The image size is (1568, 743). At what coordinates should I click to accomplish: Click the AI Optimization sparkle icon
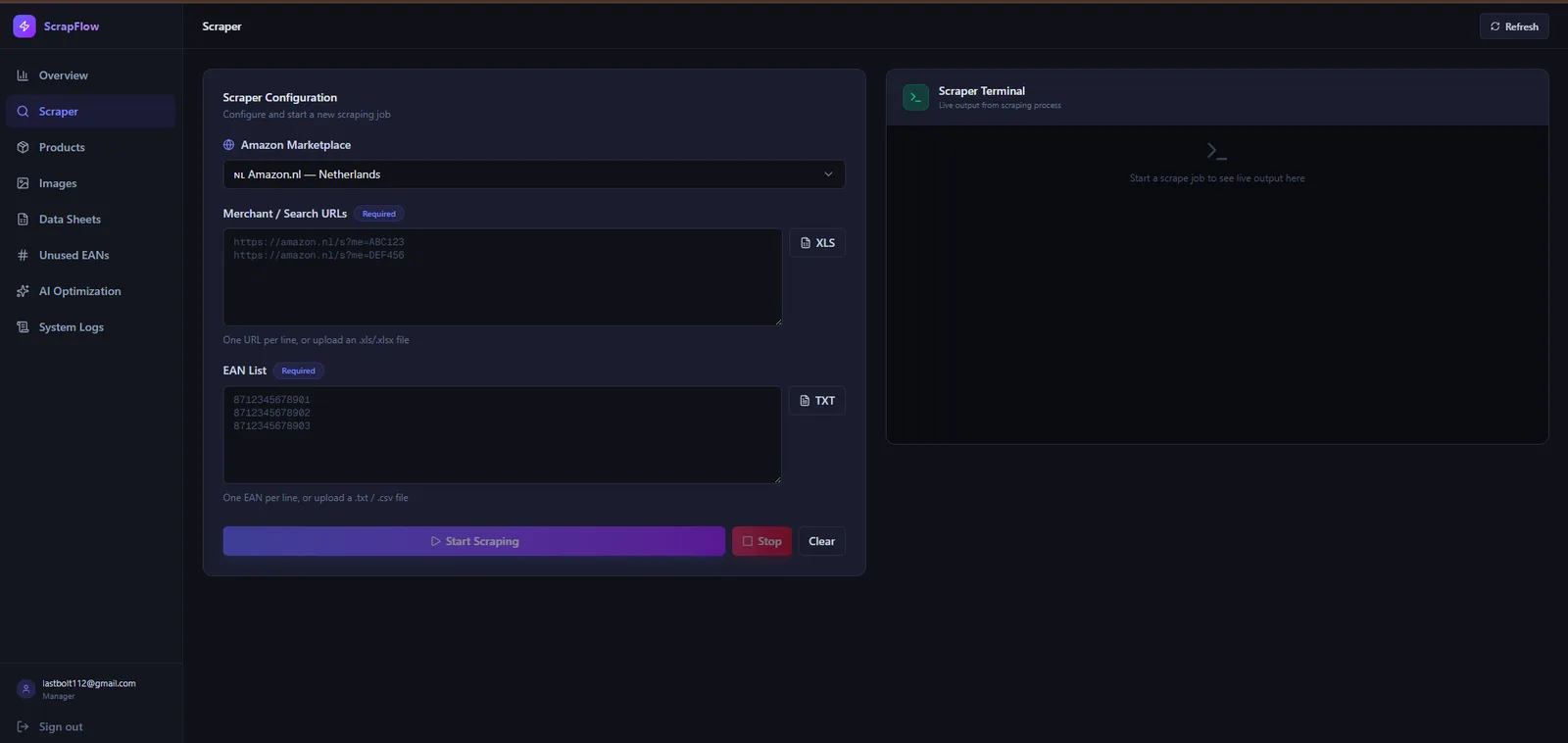click(23, 291)
